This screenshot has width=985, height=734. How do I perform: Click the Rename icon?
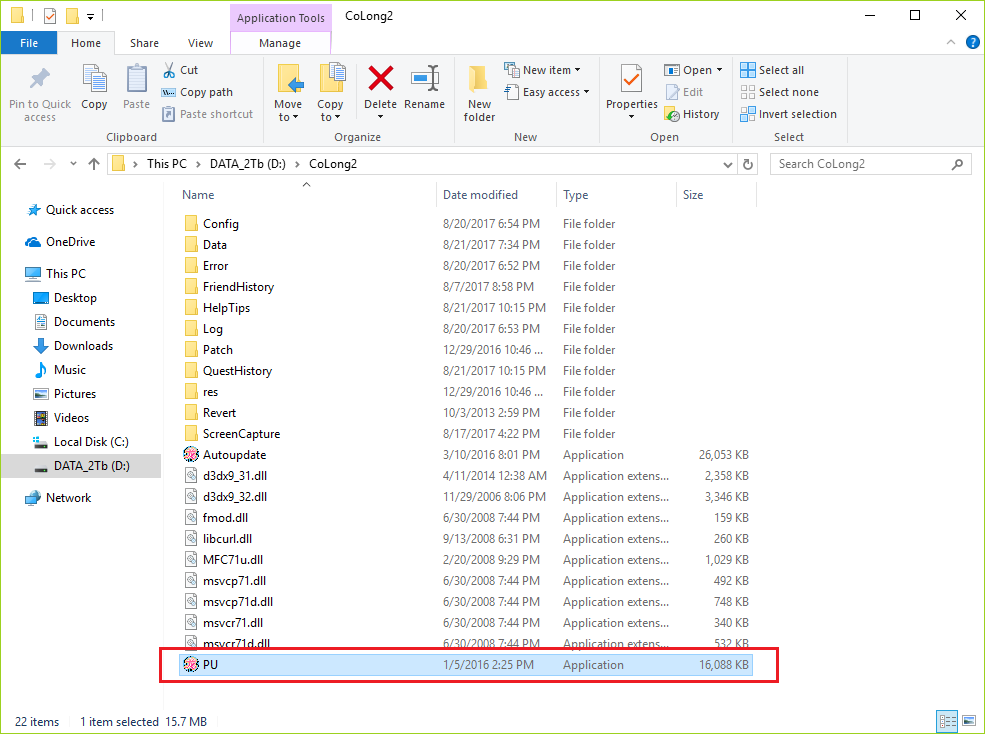coord(425,79)
